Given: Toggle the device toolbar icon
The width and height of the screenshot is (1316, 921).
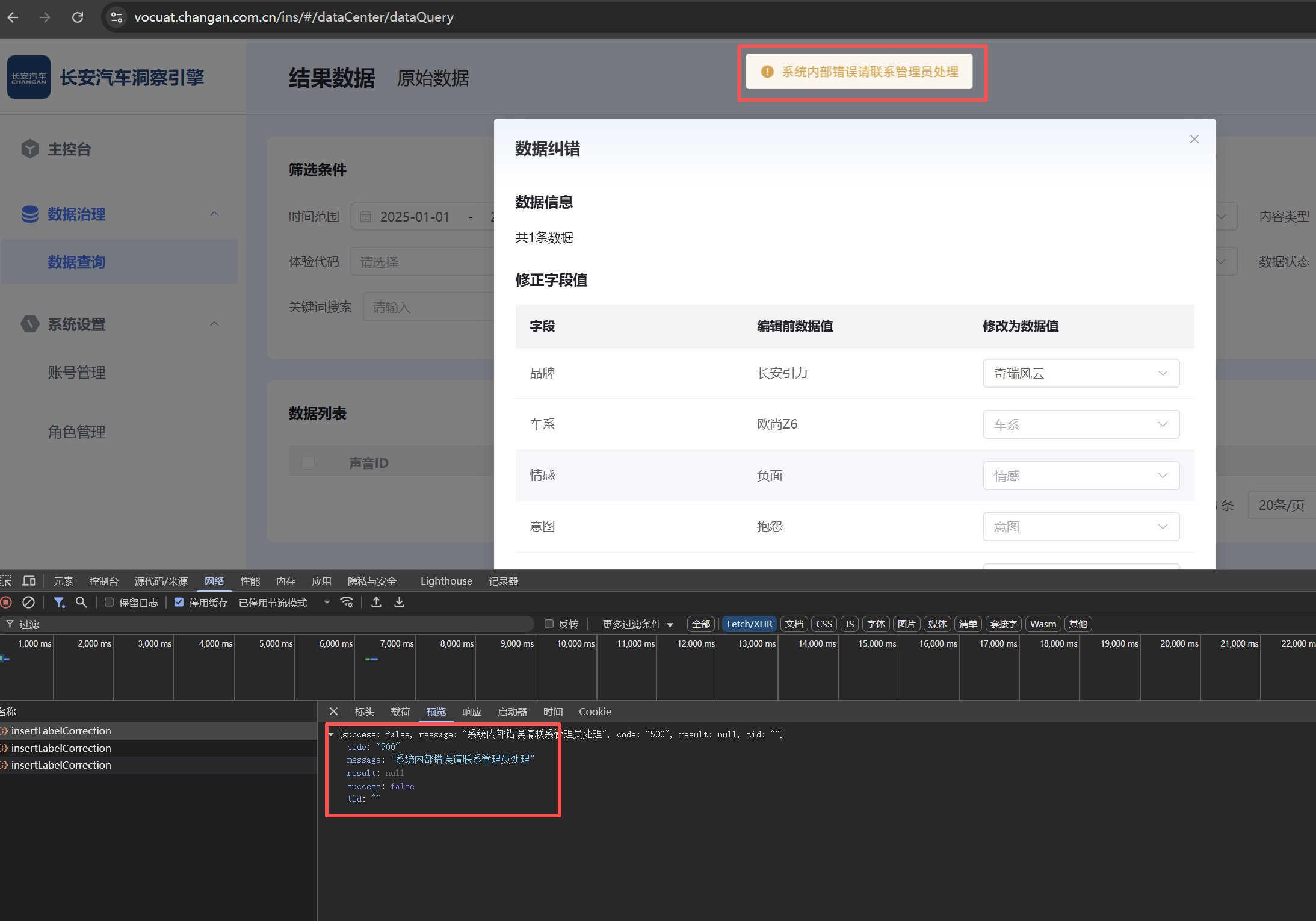Looking at the screenshot, I should point(28,581).
